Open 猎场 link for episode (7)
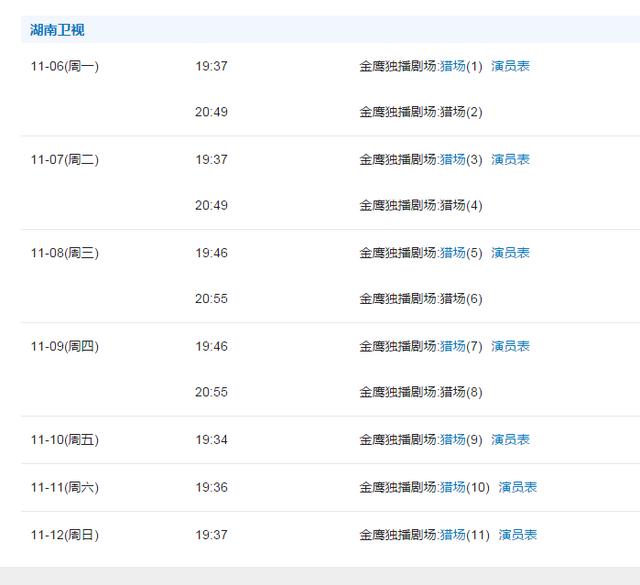The width and height of the screenshot is (640, 585). pos(453,346)
